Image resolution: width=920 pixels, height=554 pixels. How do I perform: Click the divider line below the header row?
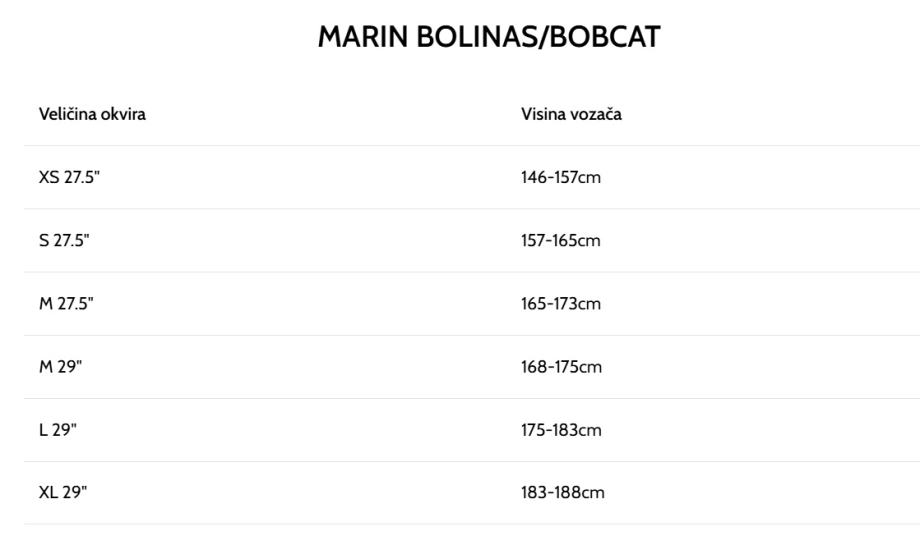[x=472, y=146]
